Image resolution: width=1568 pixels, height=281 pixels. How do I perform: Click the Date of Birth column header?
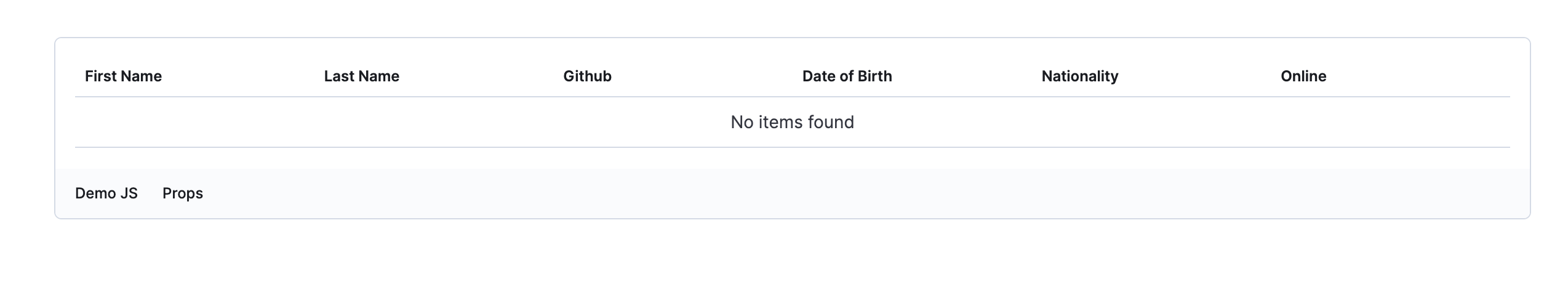click(847, 76)
